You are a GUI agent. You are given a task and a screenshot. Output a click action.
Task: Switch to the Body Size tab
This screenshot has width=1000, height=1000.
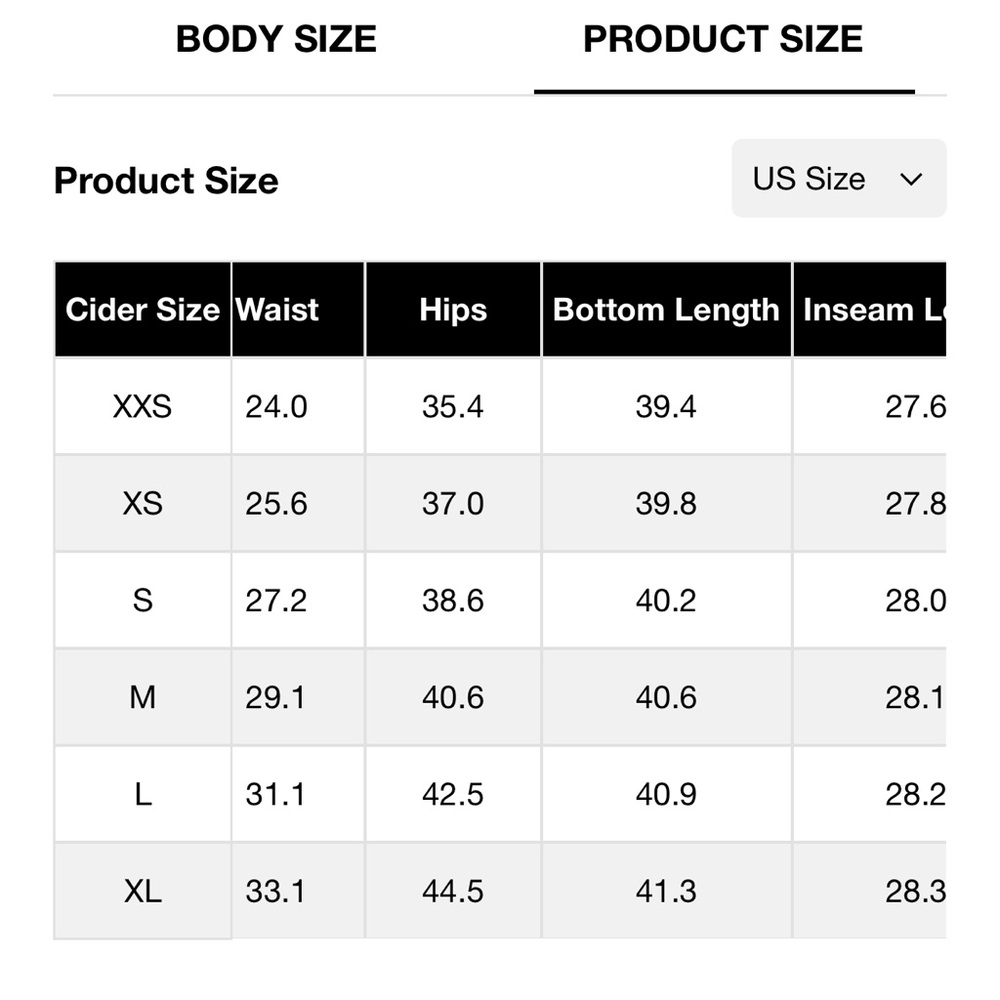(x=276, y=40)
